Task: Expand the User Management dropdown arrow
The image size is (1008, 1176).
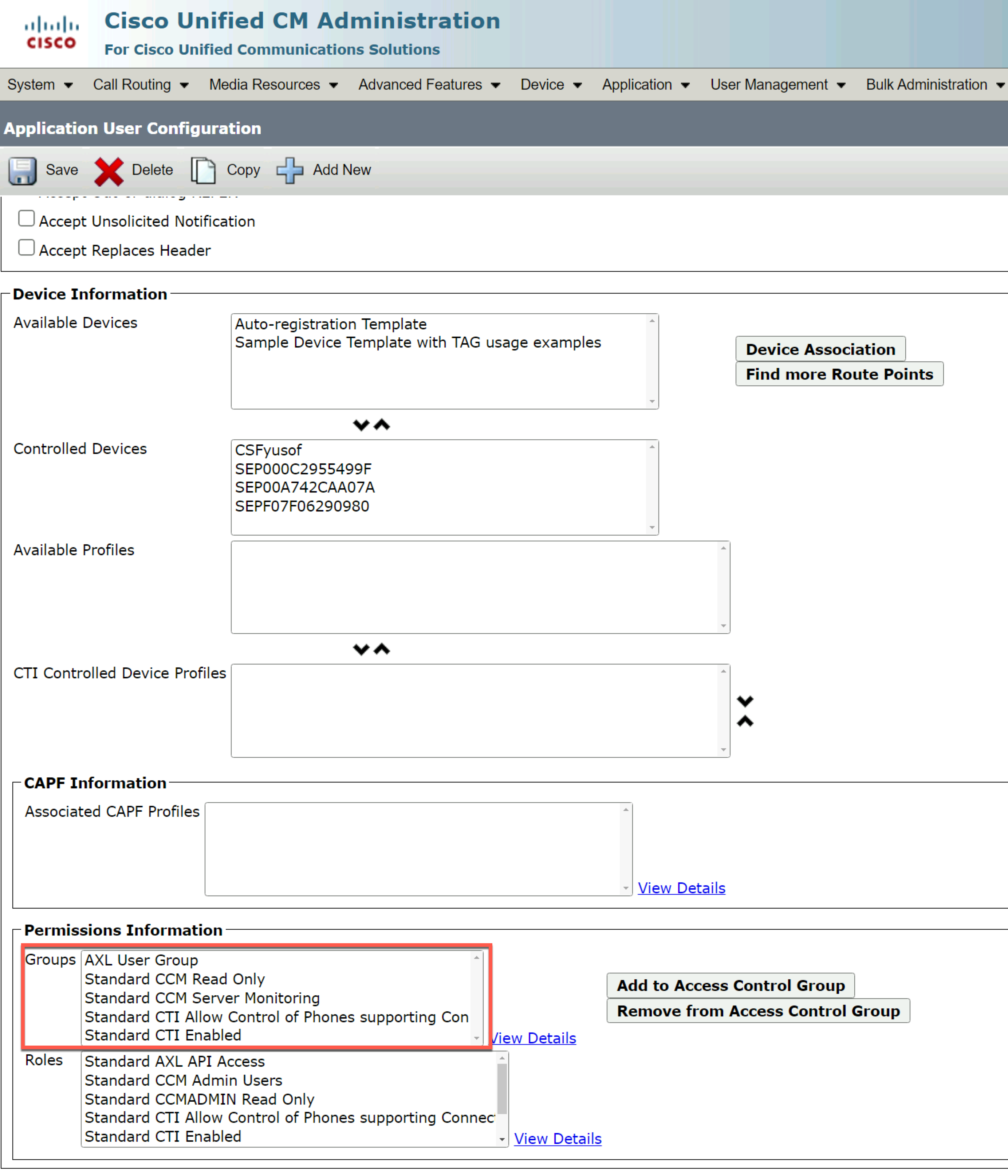Action: tap(841, 86)
